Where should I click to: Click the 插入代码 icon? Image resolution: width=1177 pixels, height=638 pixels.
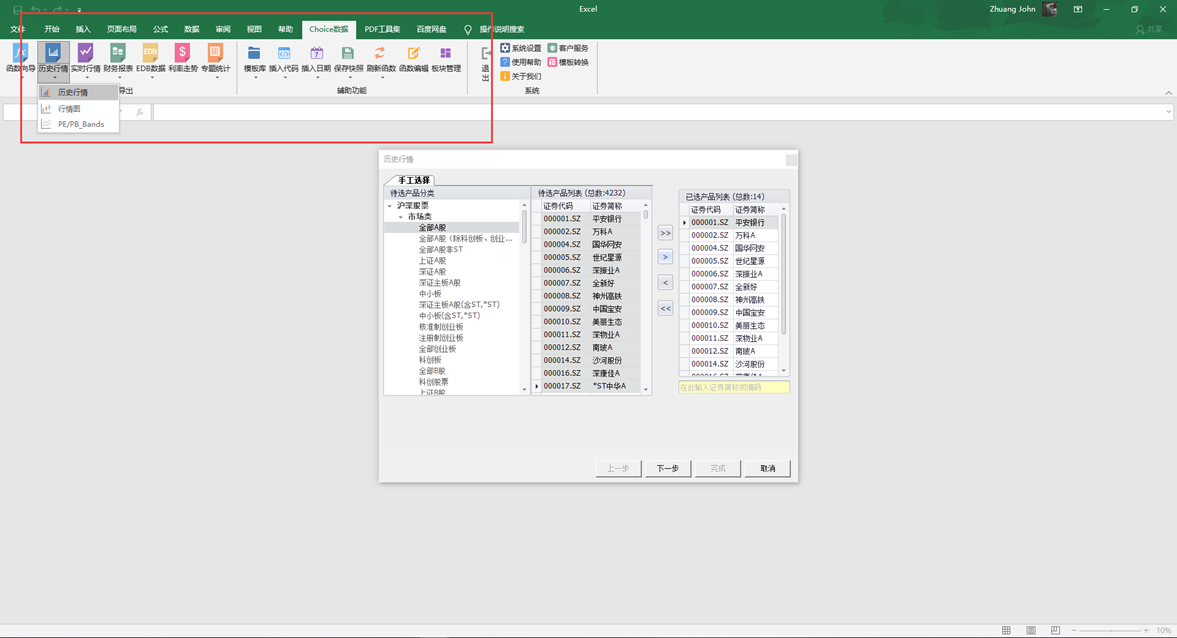click(x=284, y=53)
